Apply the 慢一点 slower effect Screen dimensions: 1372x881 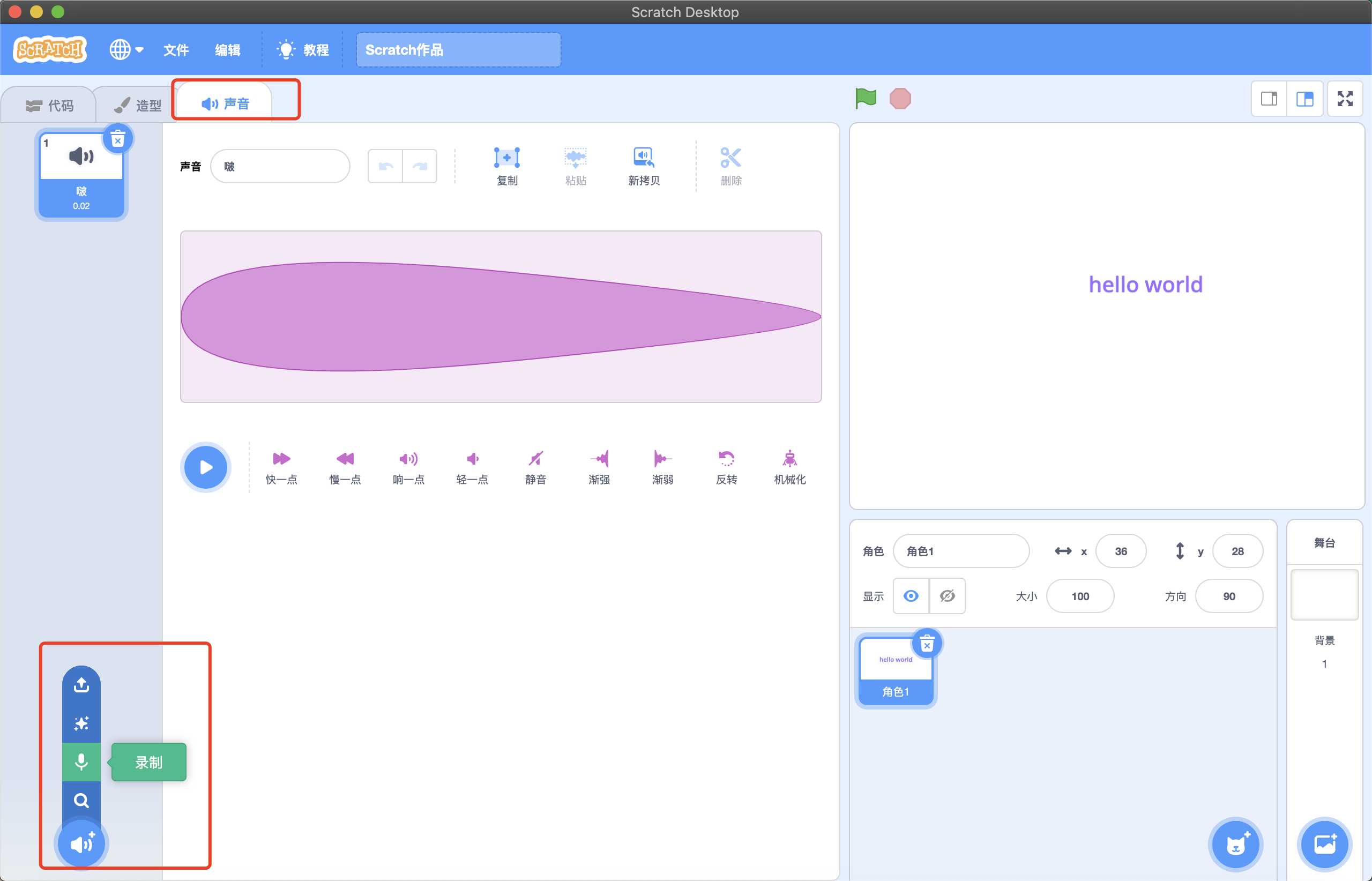click(x=345, y=467)
